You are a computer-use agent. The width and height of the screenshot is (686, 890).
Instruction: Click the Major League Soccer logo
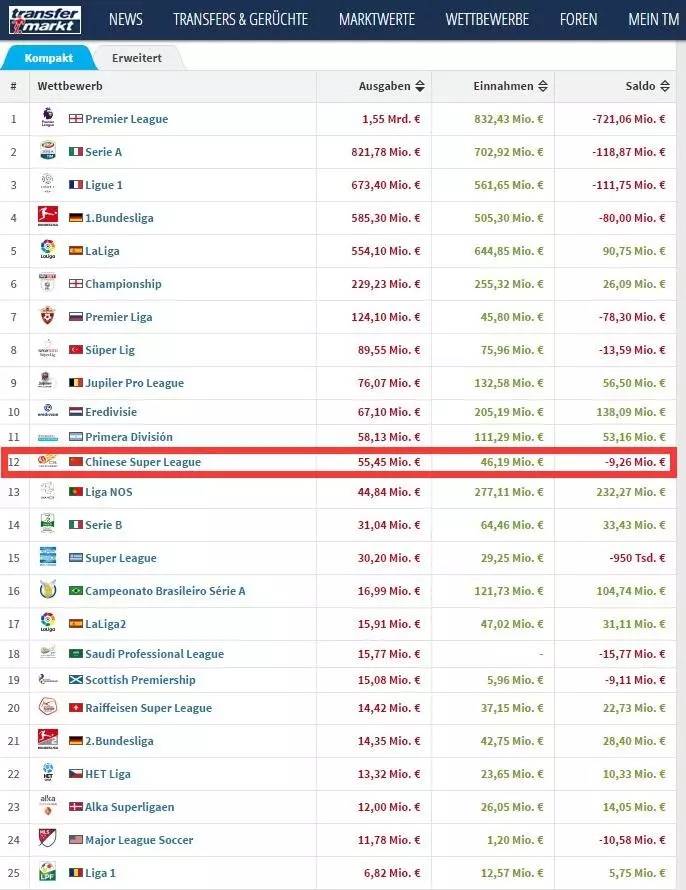tap(47, 839)
